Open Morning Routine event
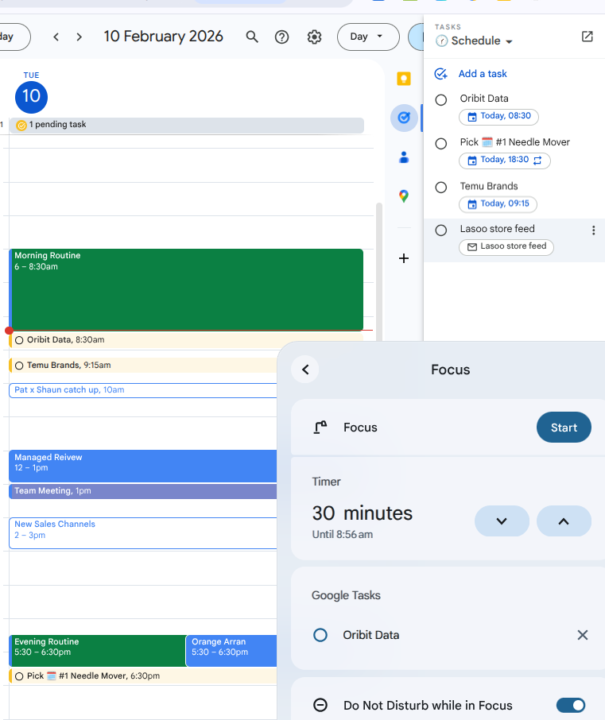 186,290
